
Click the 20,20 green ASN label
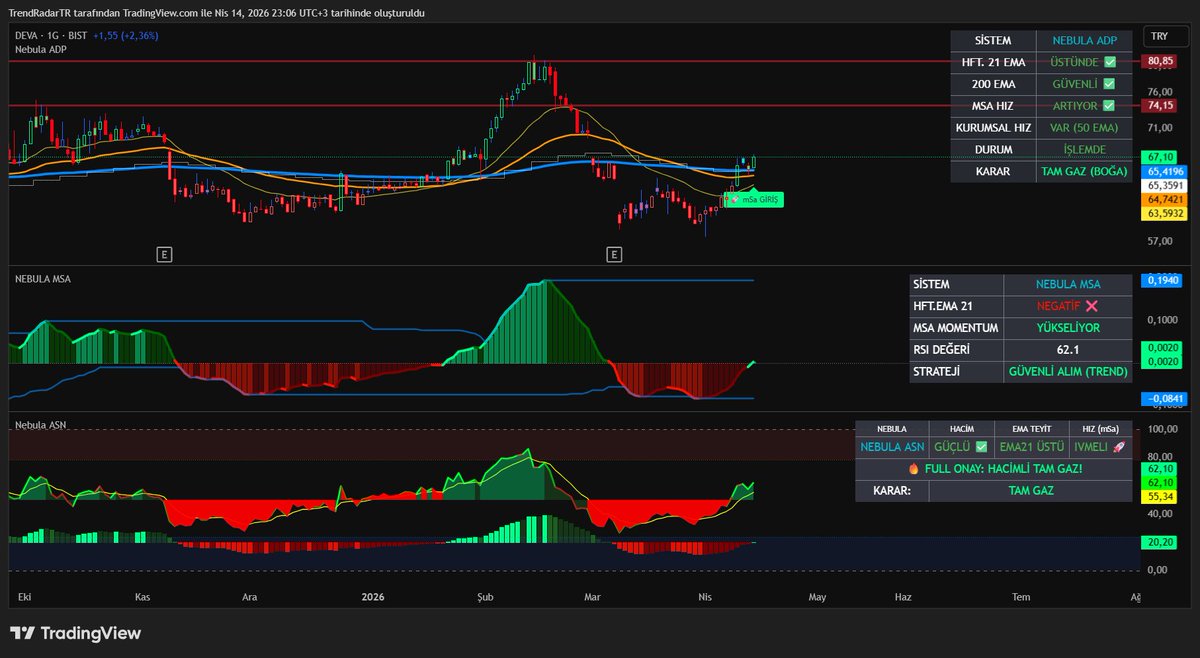[x=1160, y=542]
